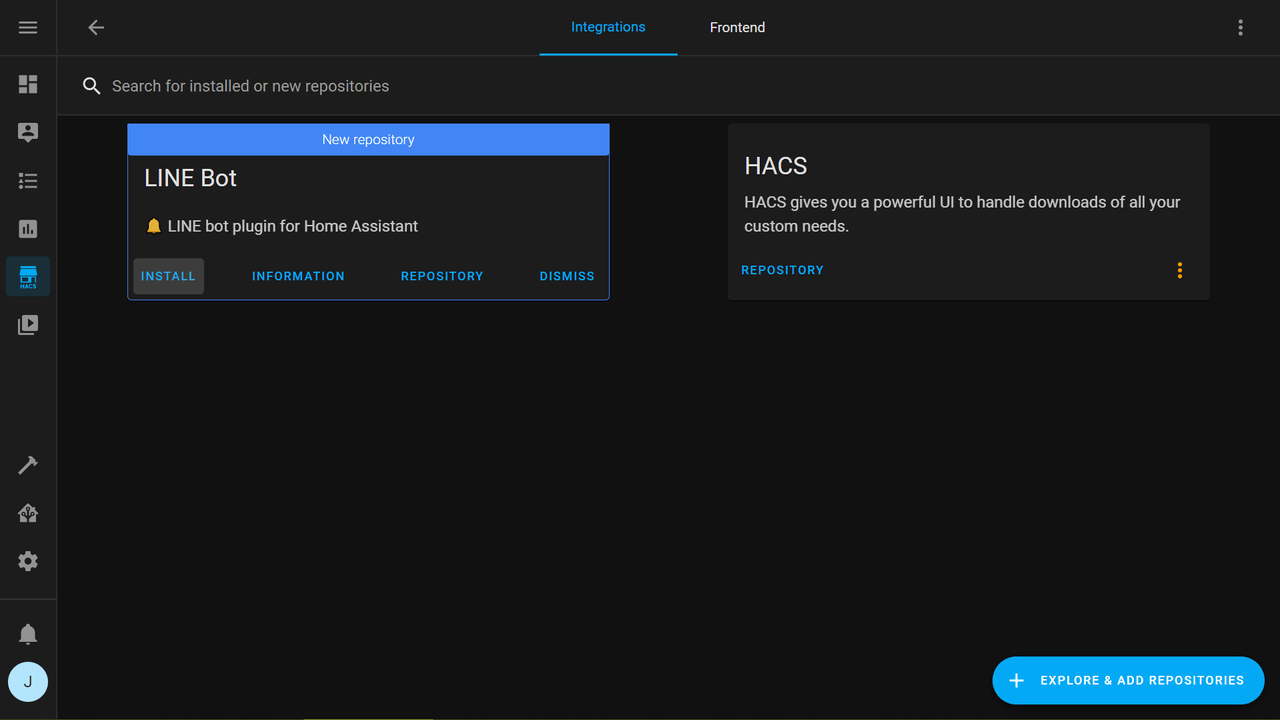Switch to the Frontend tab
Image resolution: width=1280 pixels, height=720 pixels.
point(737,28)
